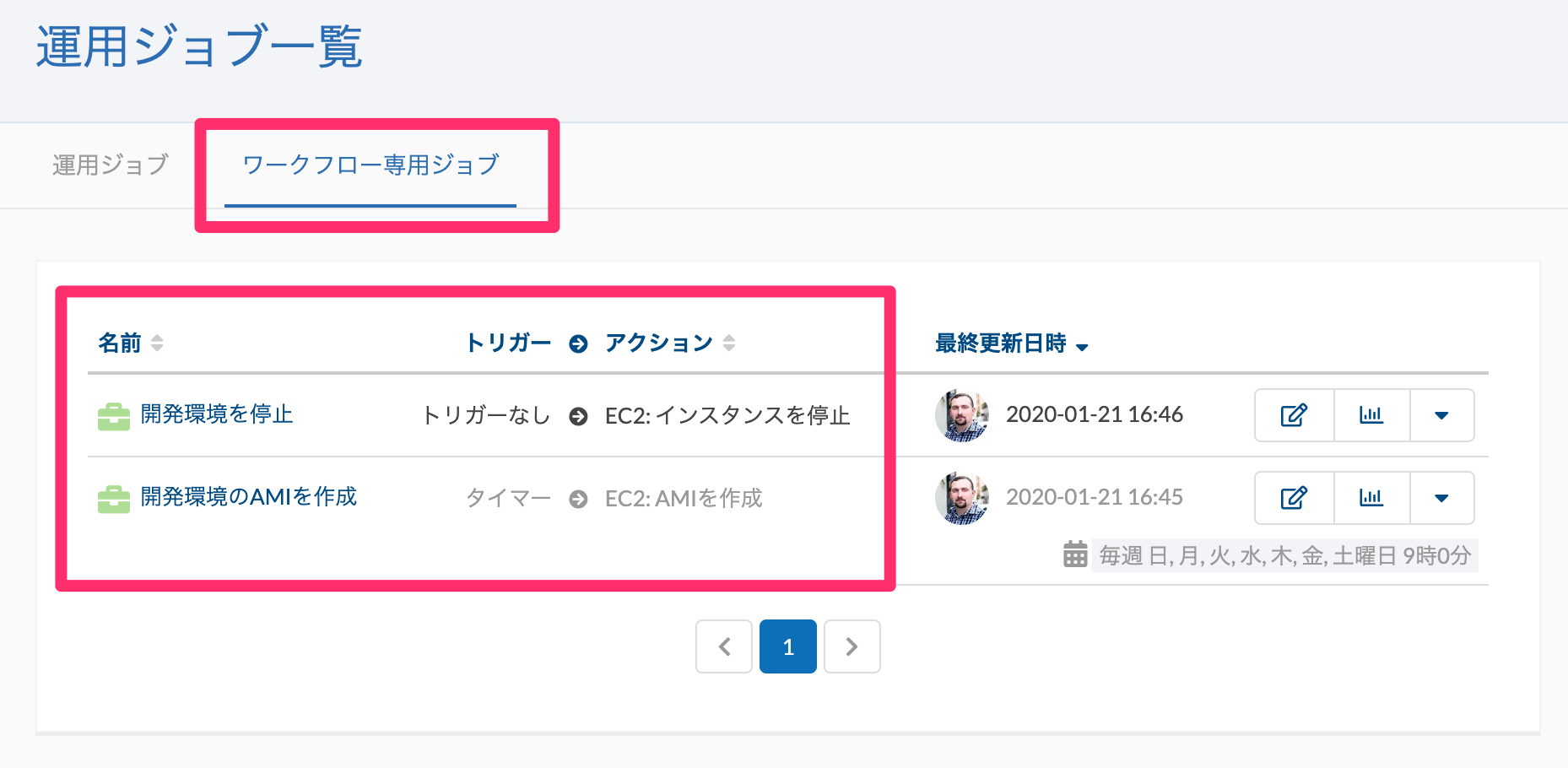Click calendar icon next to weekly schedule

pyautogui.click(x=1075, y=554)
